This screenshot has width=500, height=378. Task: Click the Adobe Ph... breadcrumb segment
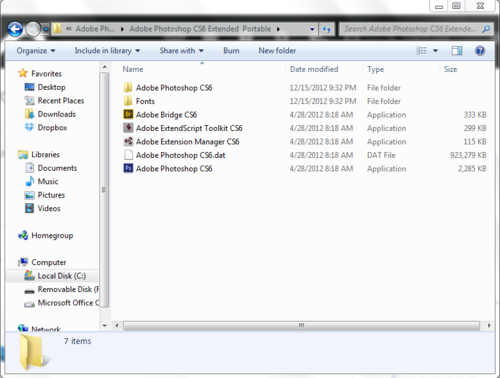[x=95, y=29]
